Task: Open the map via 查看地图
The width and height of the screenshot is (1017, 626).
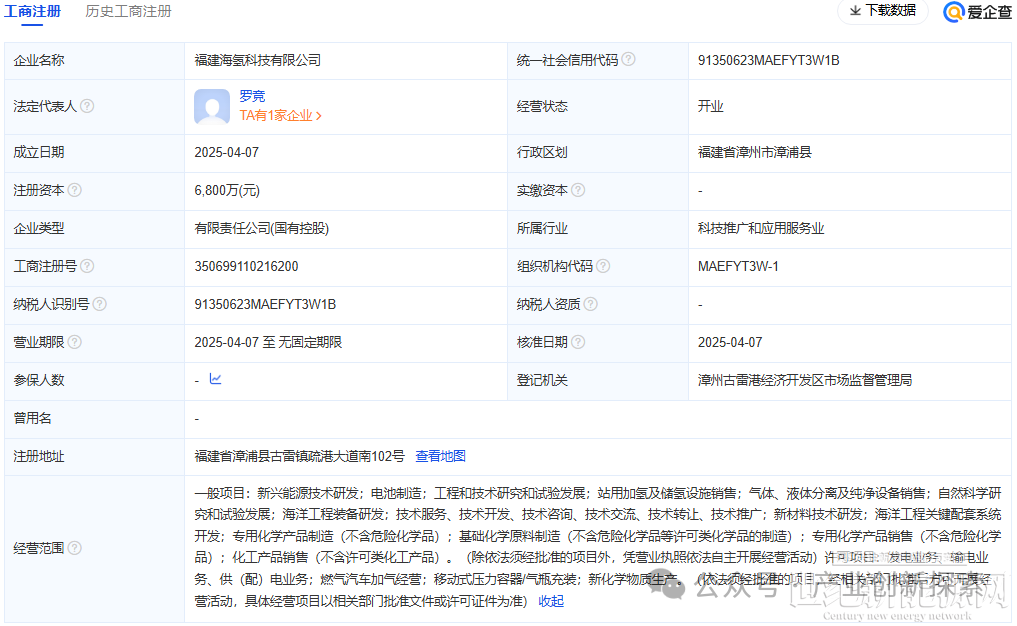Action: 440,455
